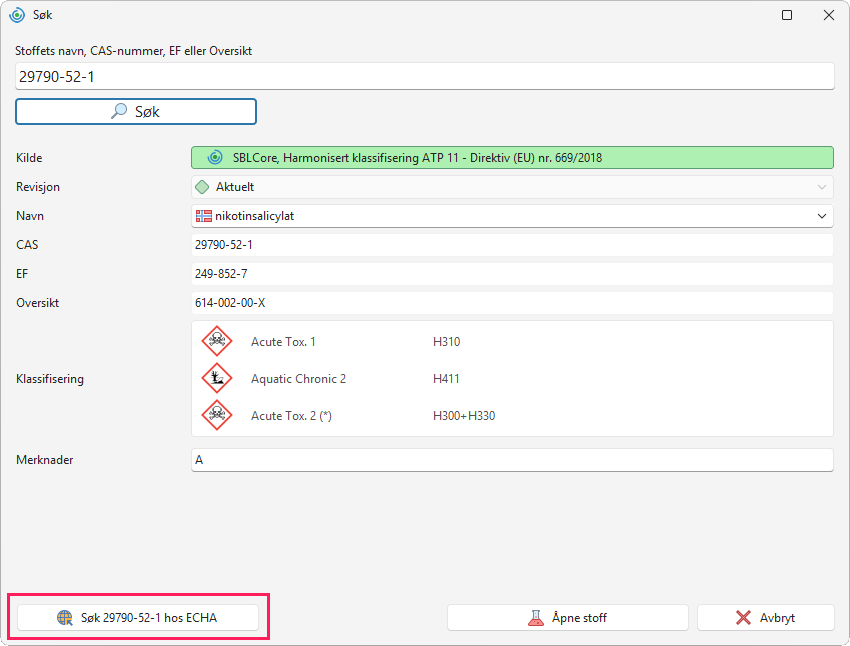Click the skull pictogram for Acute Tox. 1
Screen dimensions: 850x646
(217, 341)
